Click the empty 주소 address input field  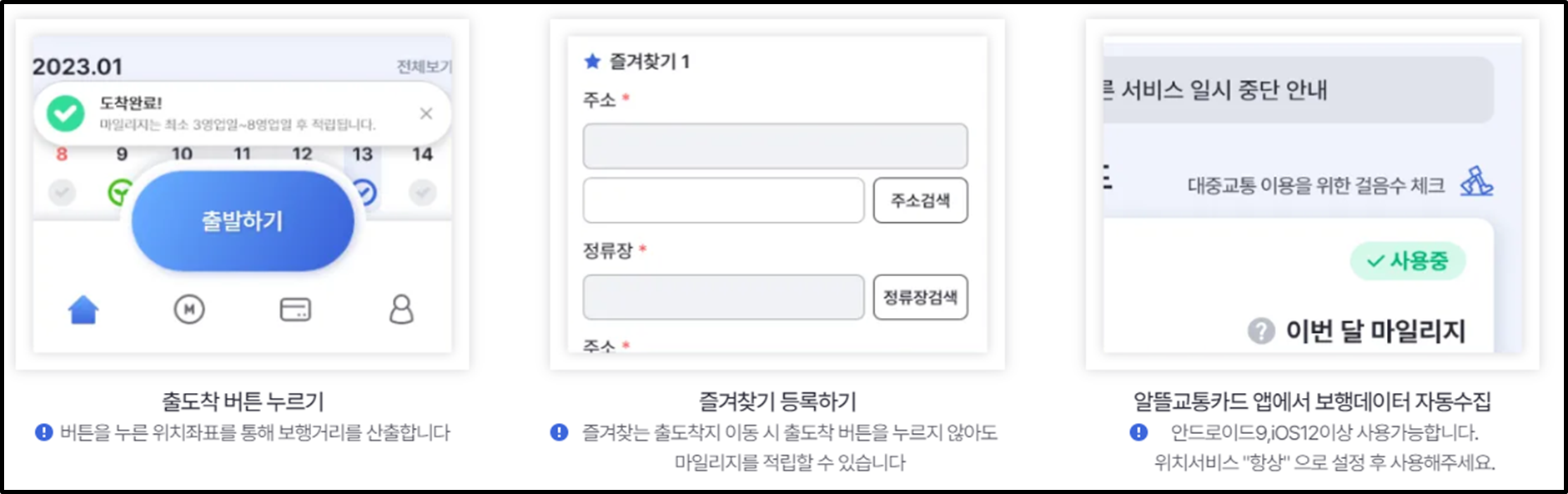click(775, 146)
